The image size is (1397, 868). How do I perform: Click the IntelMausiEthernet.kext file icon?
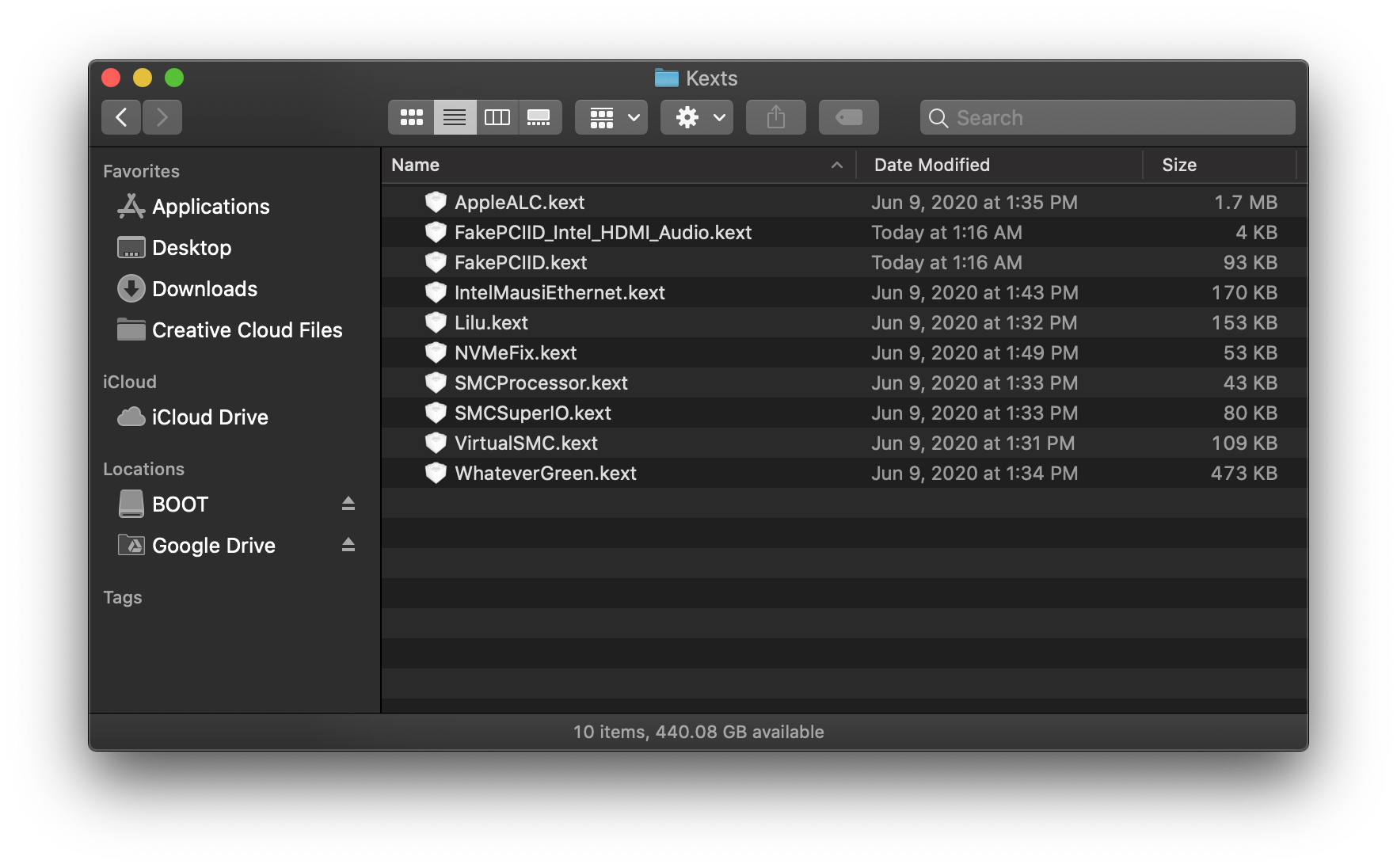pos(436,292)
